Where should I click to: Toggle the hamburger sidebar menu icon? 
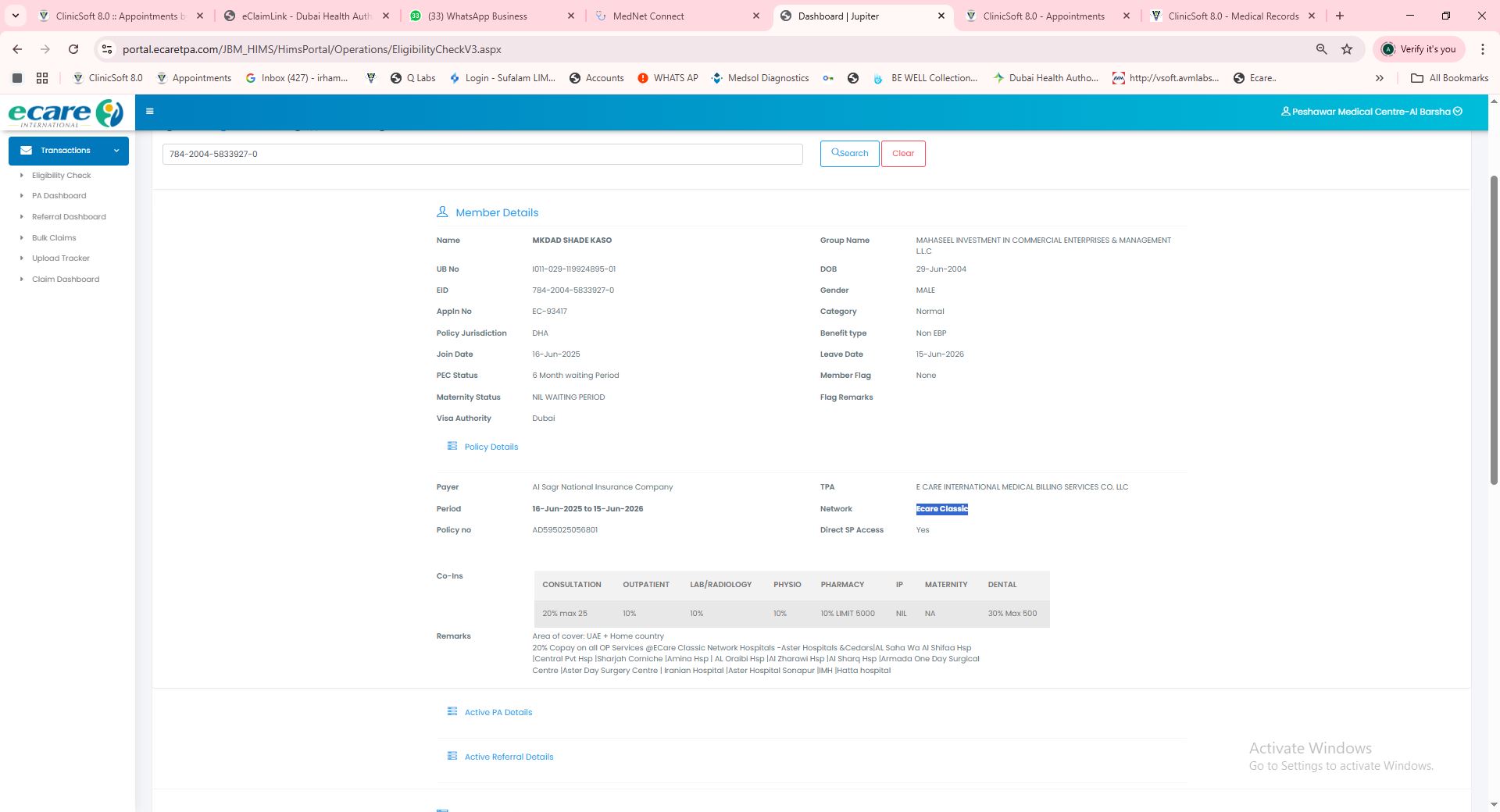pyautogui.click(x=149, y=112)
